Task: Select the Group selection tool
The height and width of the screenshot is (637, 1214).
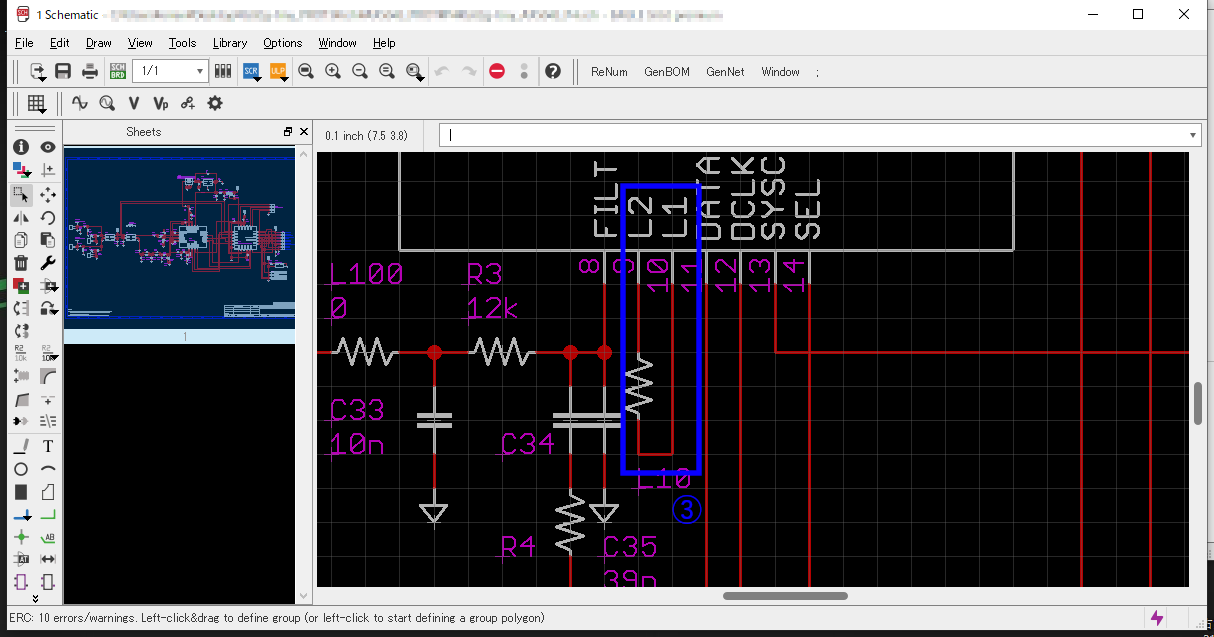Action: [21, 195]
